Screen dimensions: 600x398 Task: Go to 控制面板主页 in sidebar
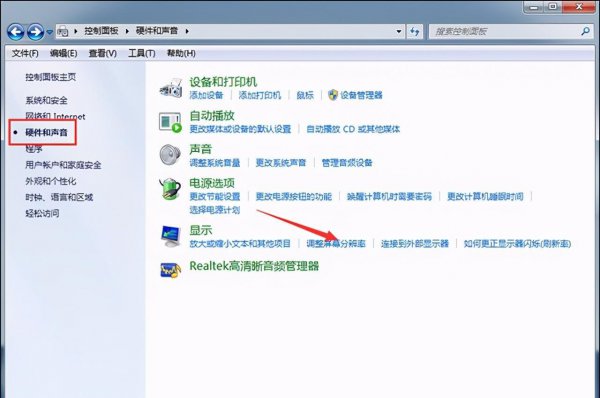coord(51,77)
